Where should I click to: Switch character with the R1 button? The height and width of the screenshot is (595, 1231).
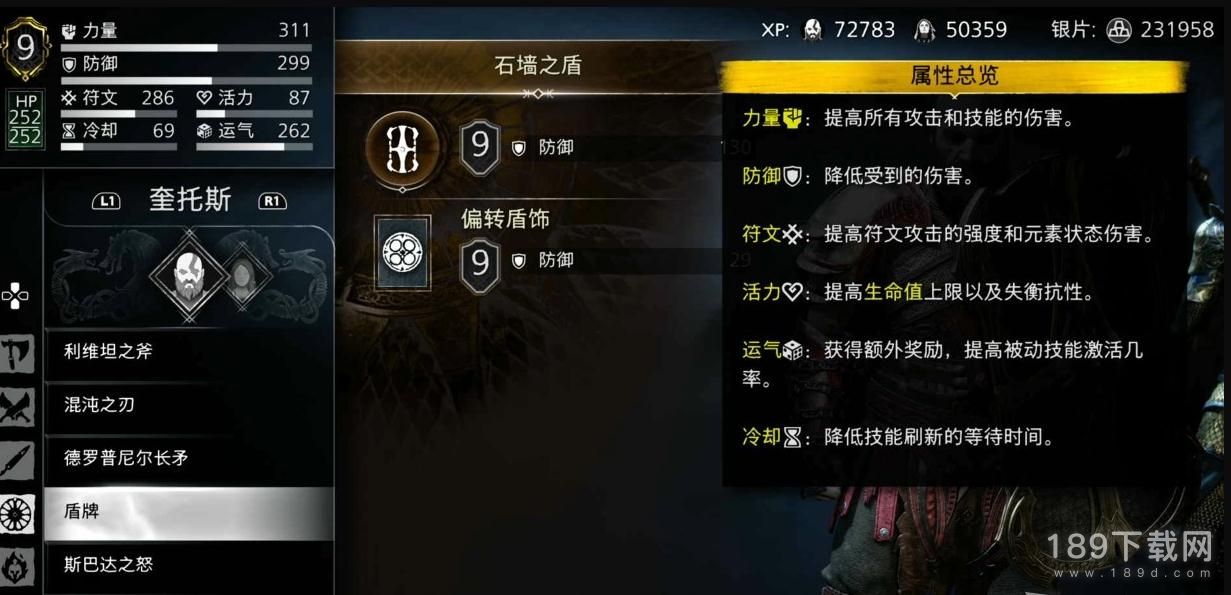[x=272, y=201]
